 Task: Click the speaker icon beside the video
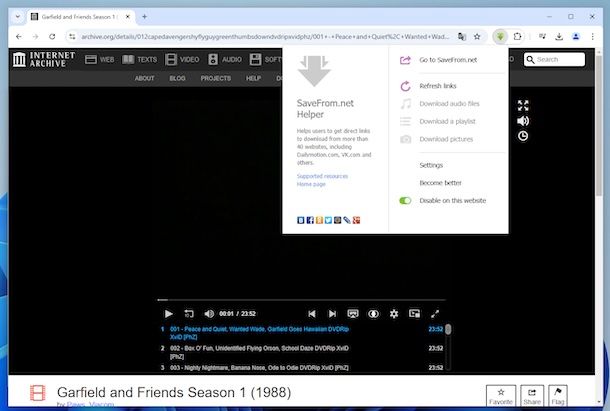click(x=523, y=121)
